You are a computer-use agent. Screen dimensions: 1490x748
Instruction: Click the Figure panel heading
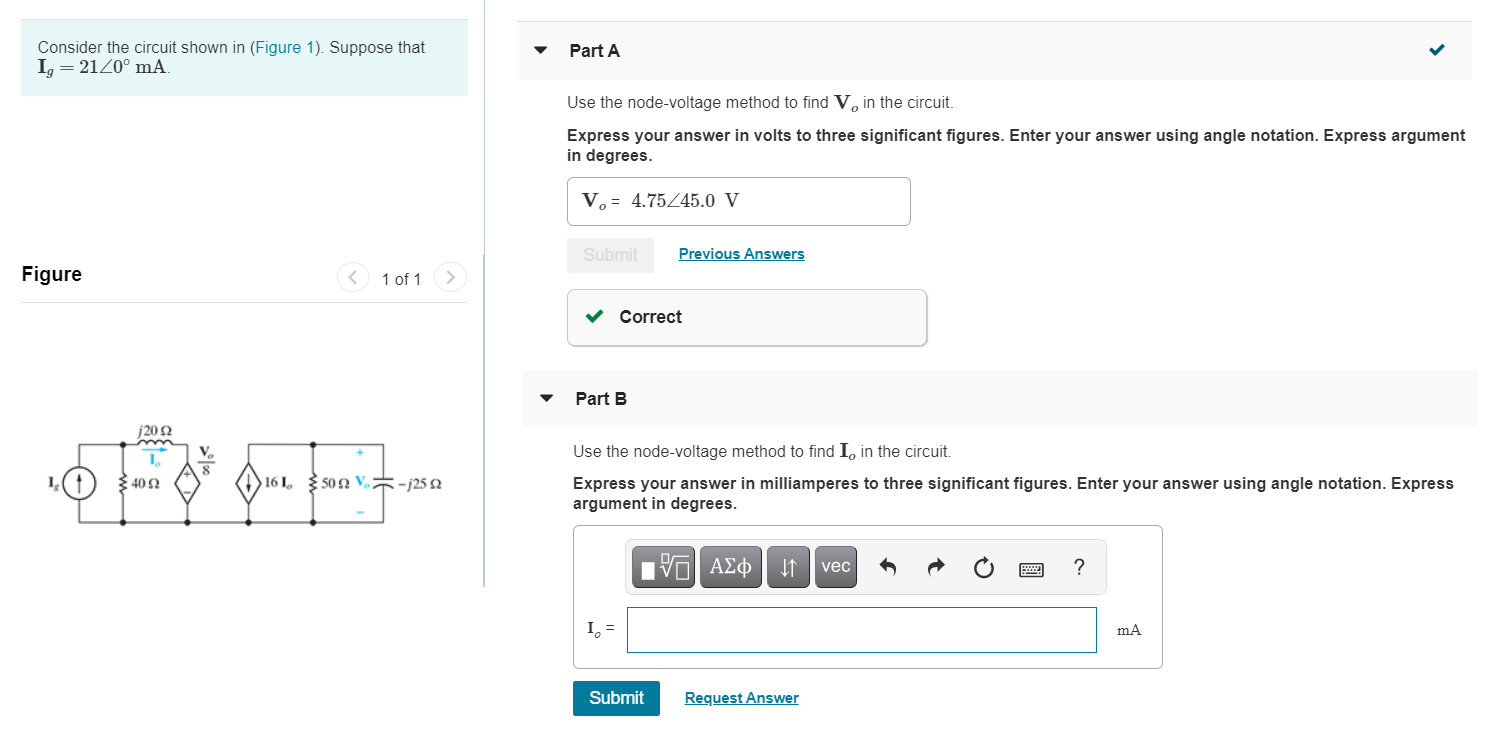[x=52, y=274]
